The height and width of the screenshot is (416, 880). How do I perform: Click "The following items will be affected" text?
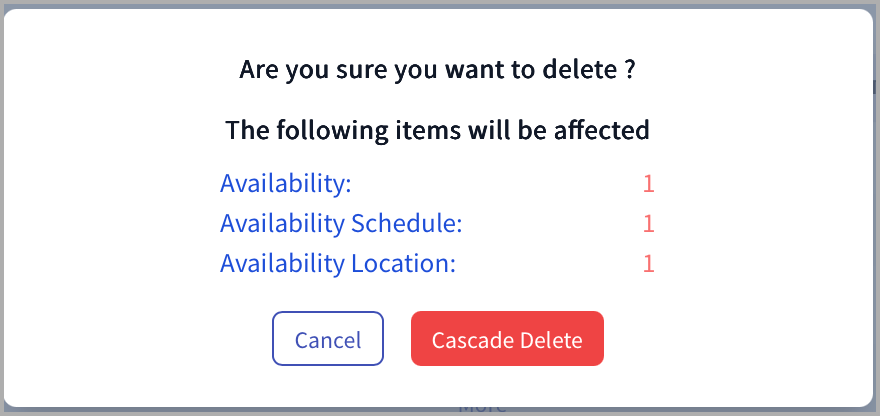[438, 130]
